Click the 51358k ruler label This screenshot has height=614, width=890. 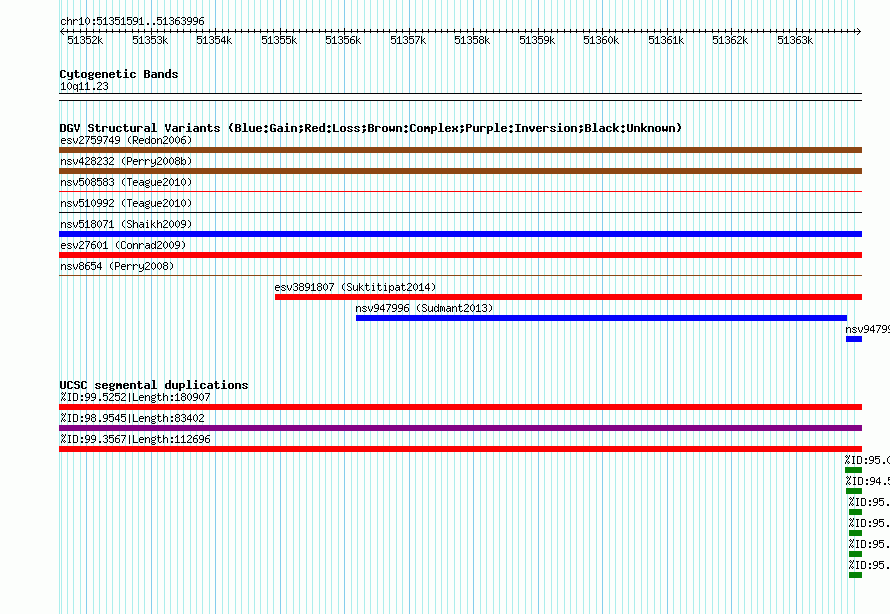pyautogui.click(x=472, y=40)
